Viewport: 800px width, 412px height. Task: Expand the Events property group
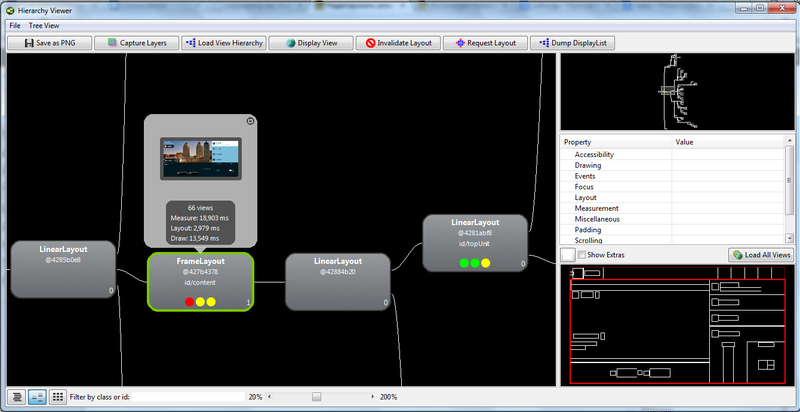click(x=585, y=176)
